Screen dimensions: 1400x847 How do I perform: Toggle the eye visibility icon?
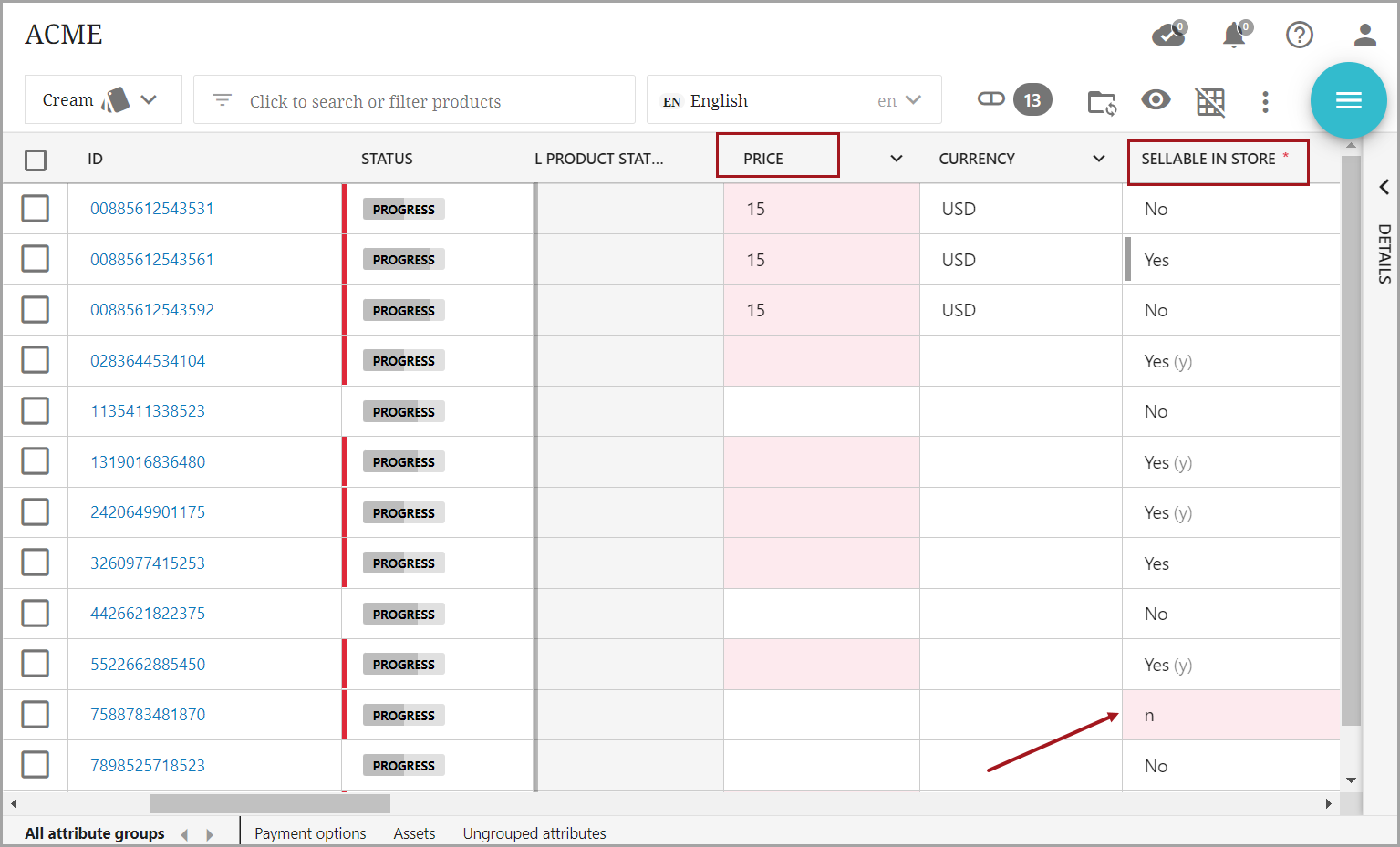coord(1156,100)
